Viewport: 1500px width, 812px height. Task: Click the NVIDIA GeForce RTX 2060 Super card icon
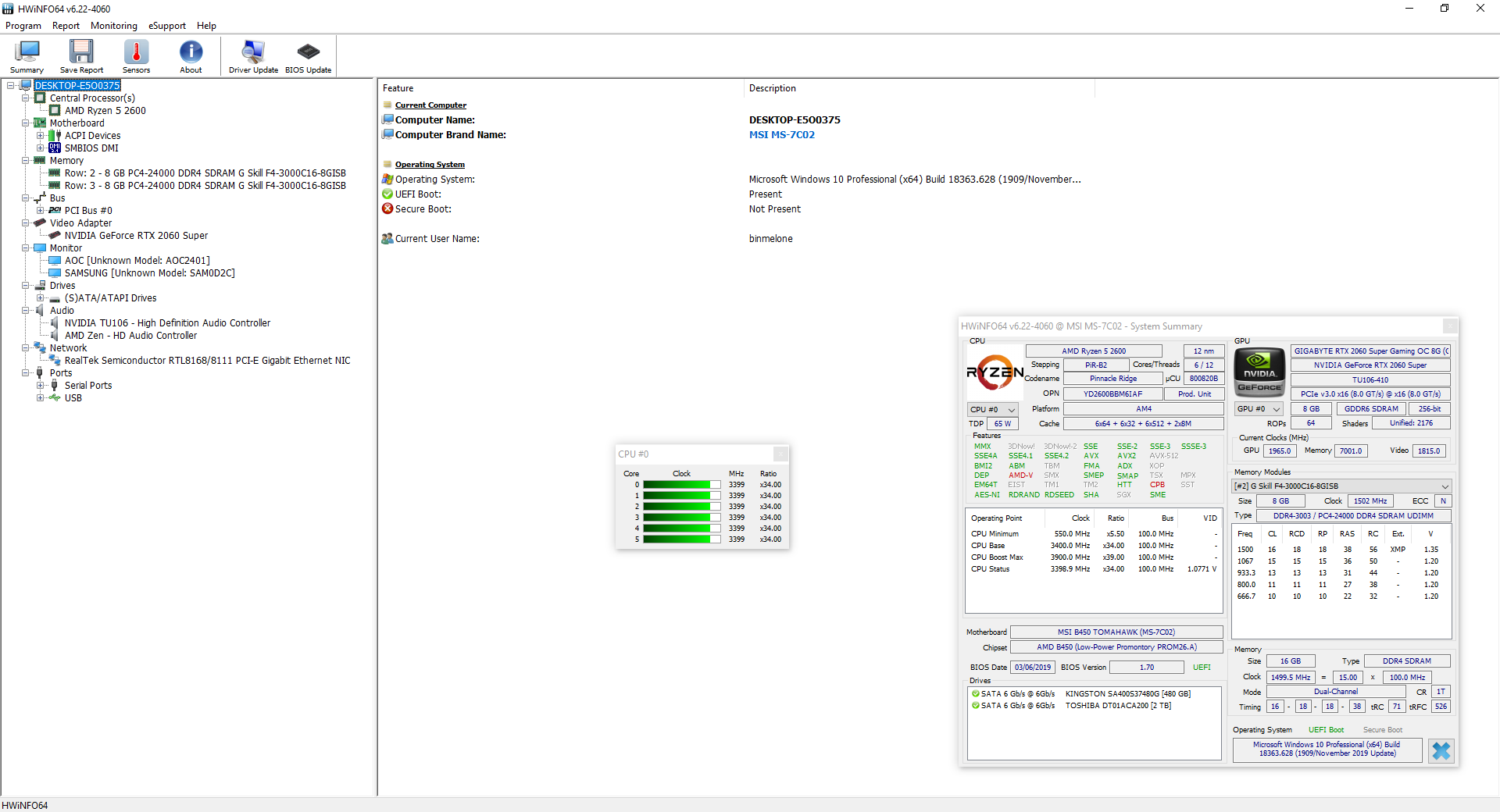click(x=55, y=235)
